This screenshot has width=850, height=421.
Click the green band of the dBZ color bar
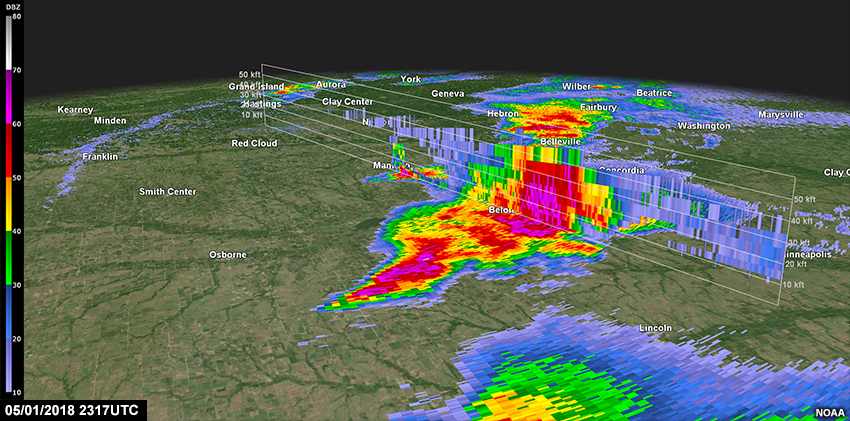(8, 257)
